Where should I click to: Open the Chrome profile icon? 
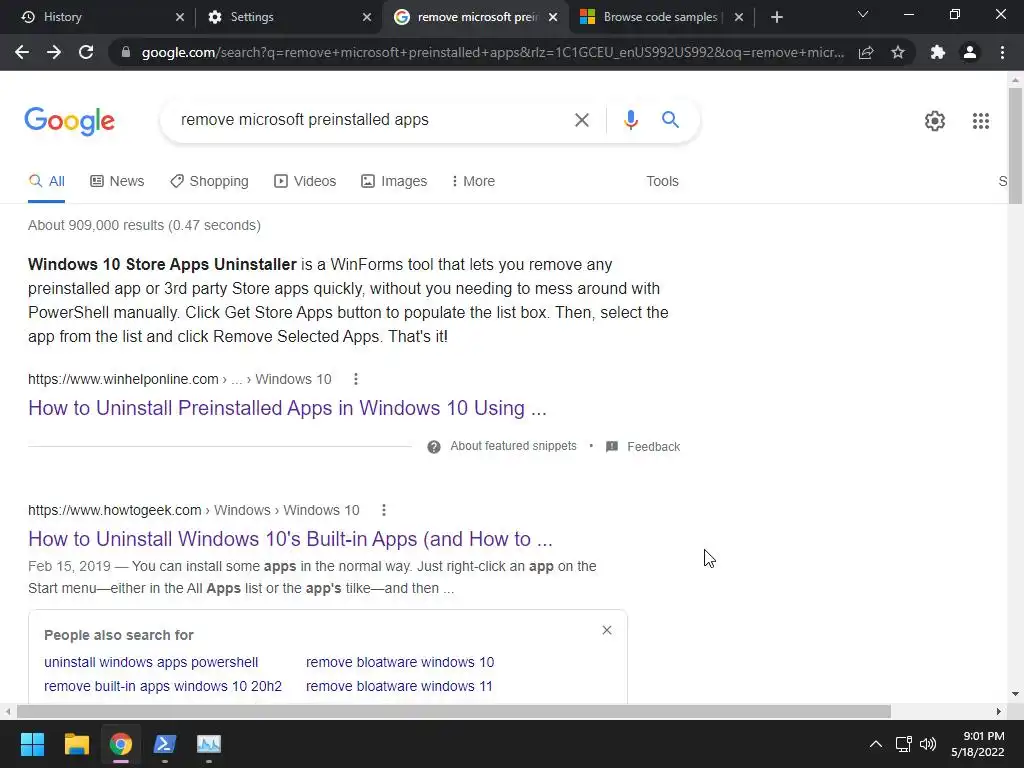point(970,52)
